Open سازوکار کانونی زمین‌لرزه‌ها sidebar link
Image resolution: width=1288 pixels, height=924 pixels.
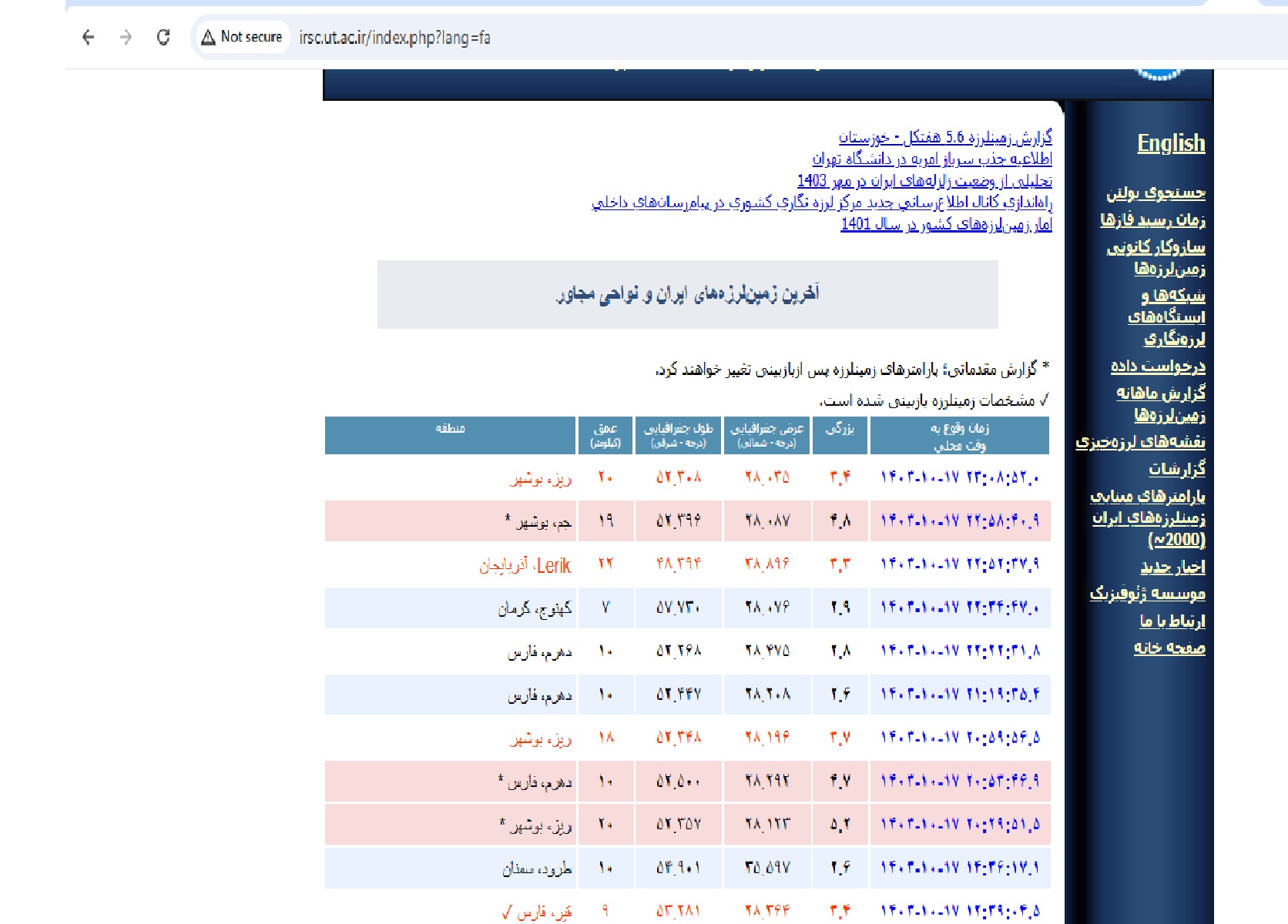pyautogui.click(x=1156, y=257)
